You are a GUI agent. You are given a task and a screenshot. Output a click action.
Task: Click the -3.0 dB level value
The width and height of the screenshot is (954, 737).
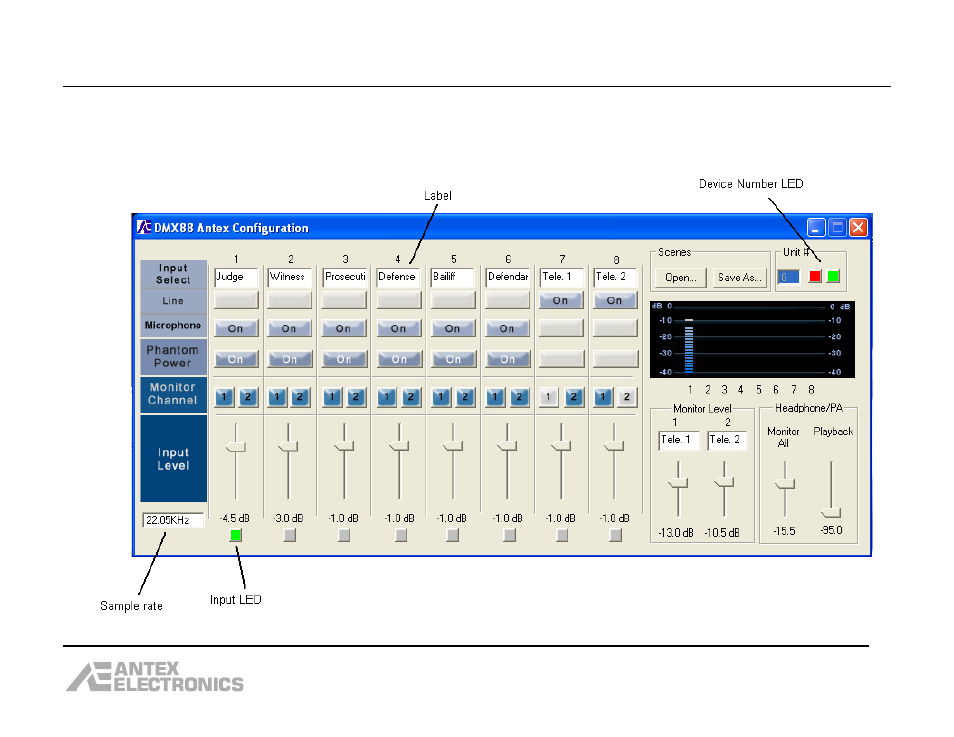[288, 519]
